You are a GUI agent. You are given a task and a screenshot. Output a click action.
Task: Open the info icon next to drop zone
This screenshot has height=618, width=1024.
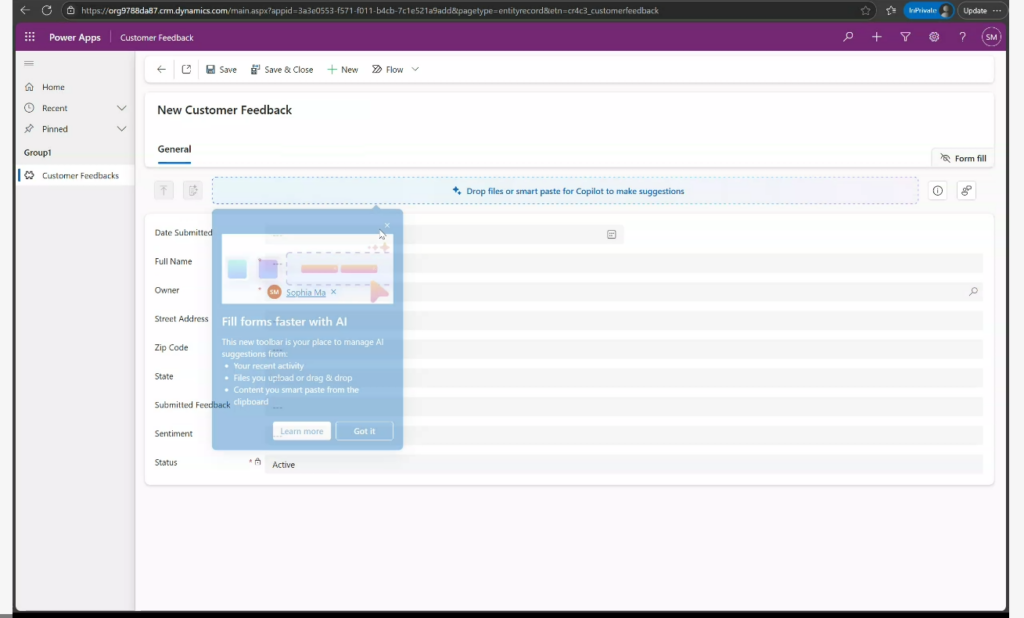938,191
